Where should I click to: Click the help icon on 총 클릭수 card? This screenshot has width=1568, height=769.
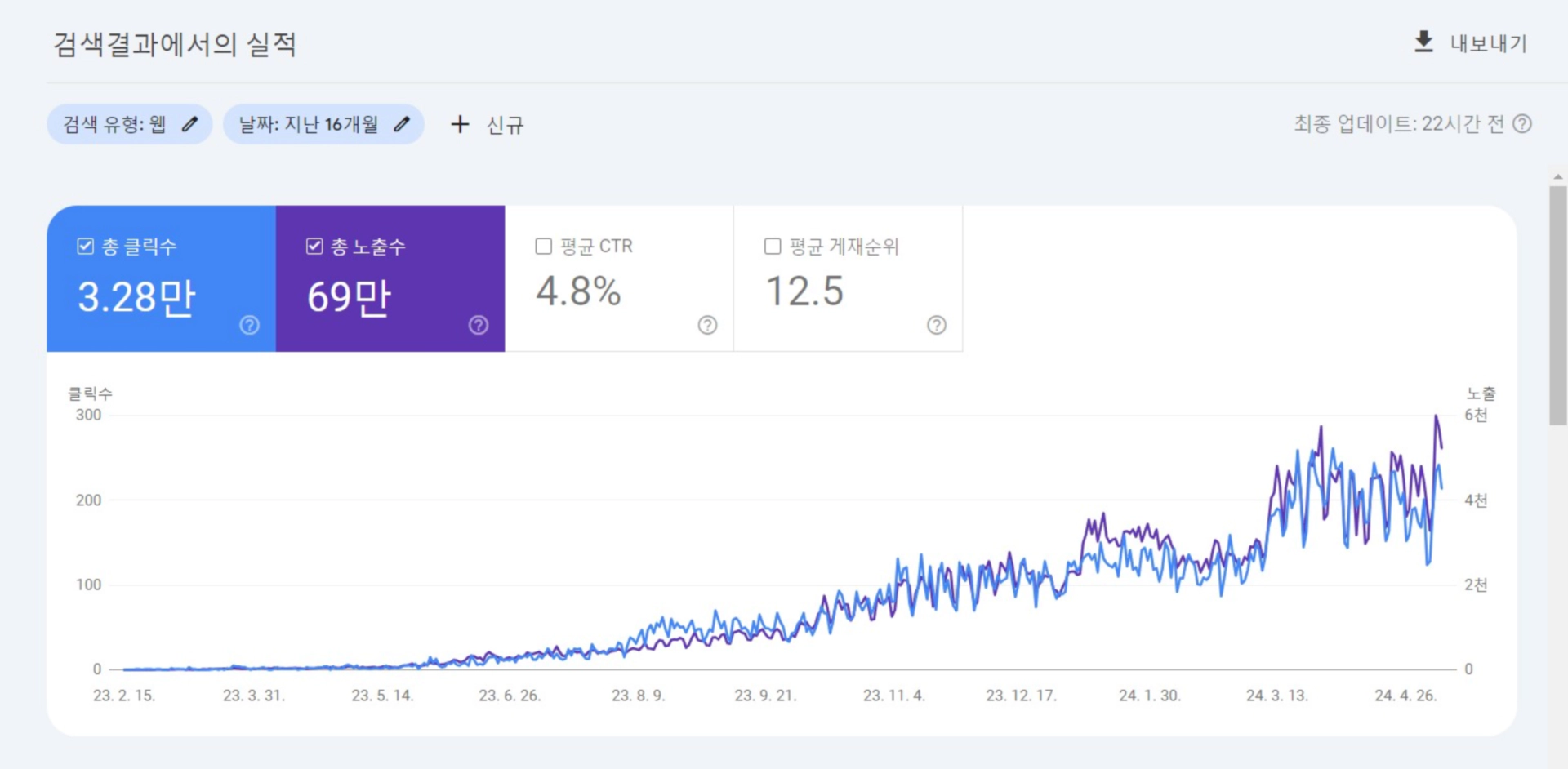click(x=249, y=326)
